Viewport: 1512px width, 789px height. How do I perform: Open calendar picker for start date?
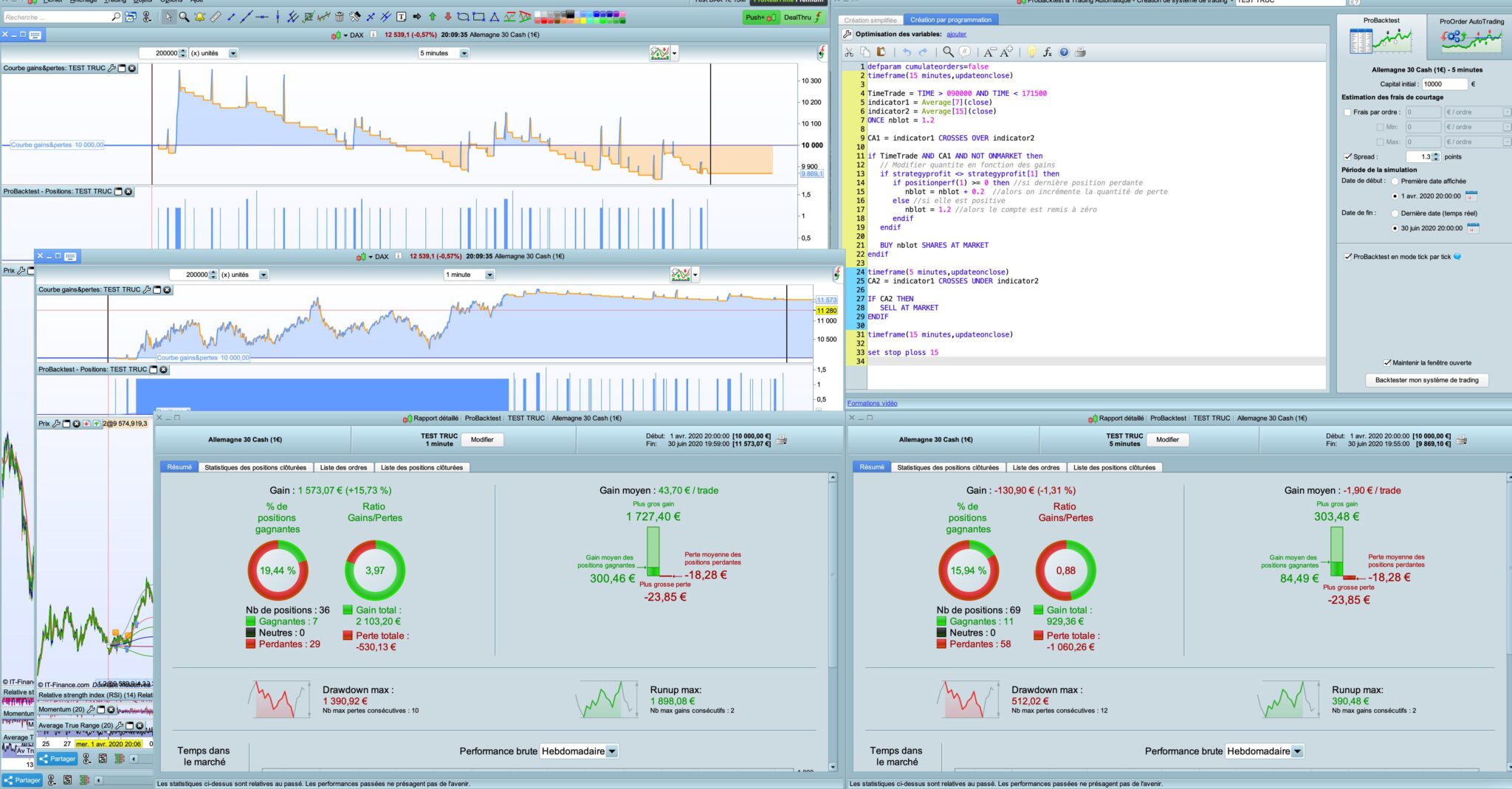point(1471,196)
